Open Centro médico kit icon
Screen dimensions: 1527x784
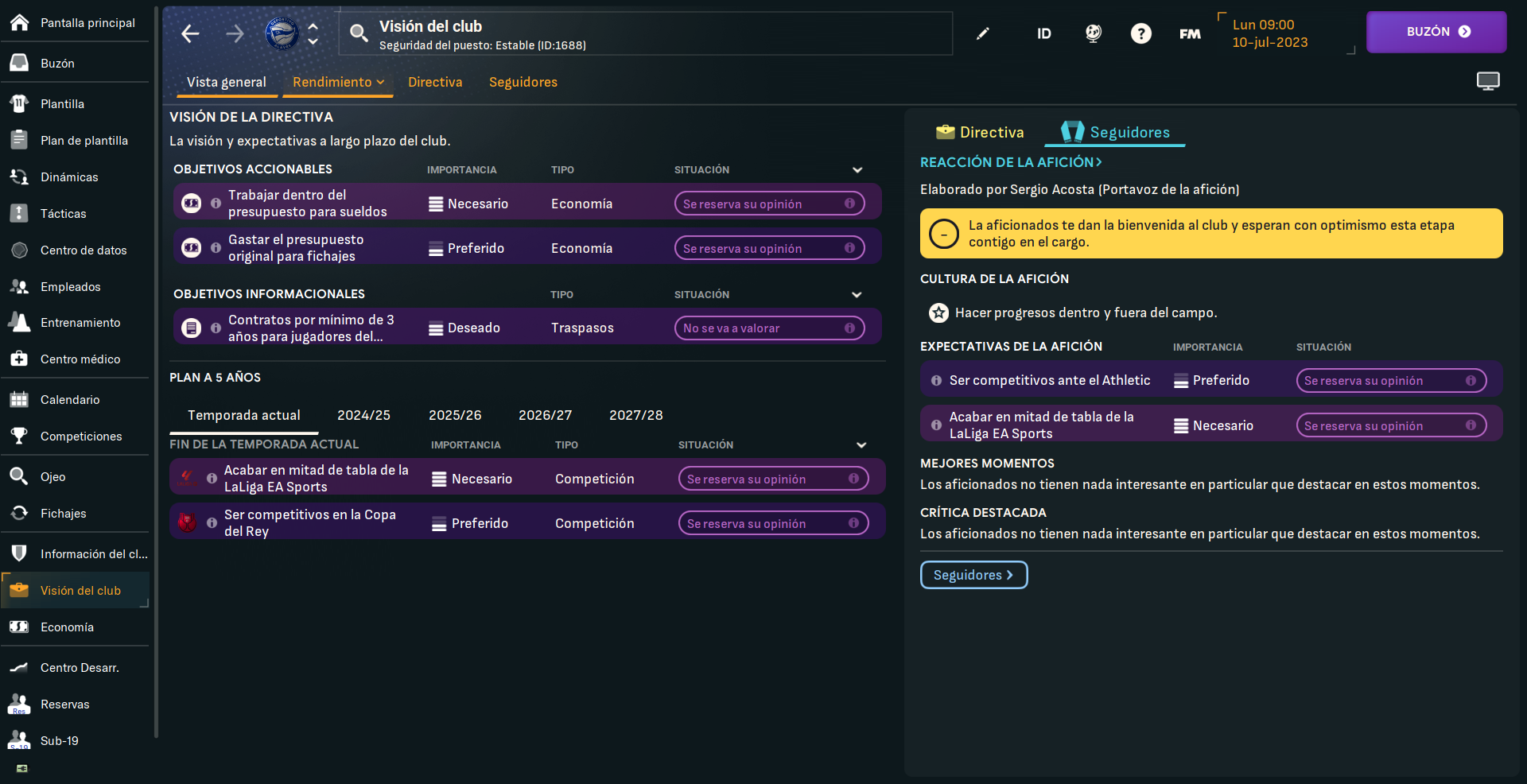coord(19,359)
